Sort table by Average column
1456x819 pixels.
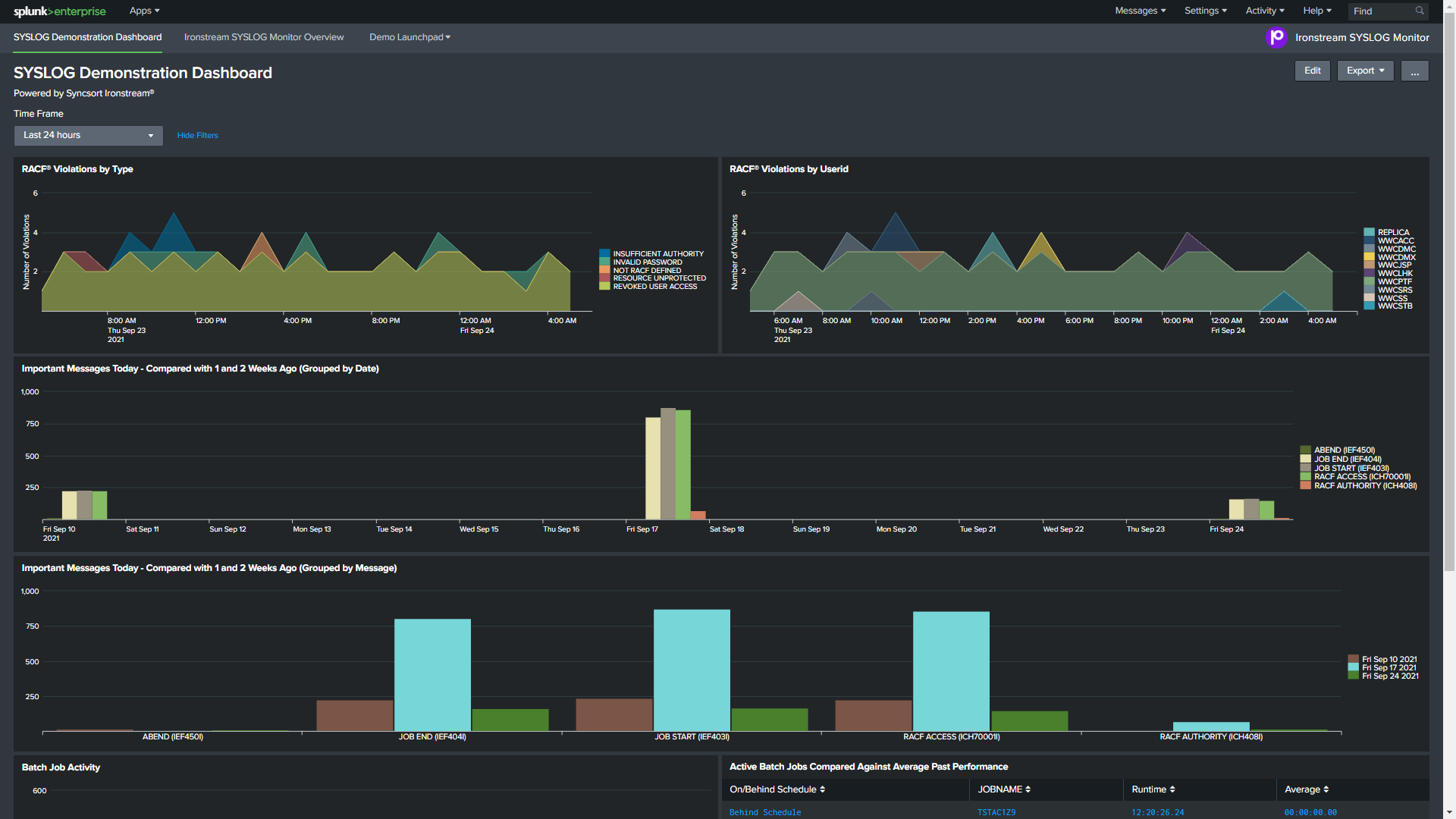click(x=1307, y=789)
